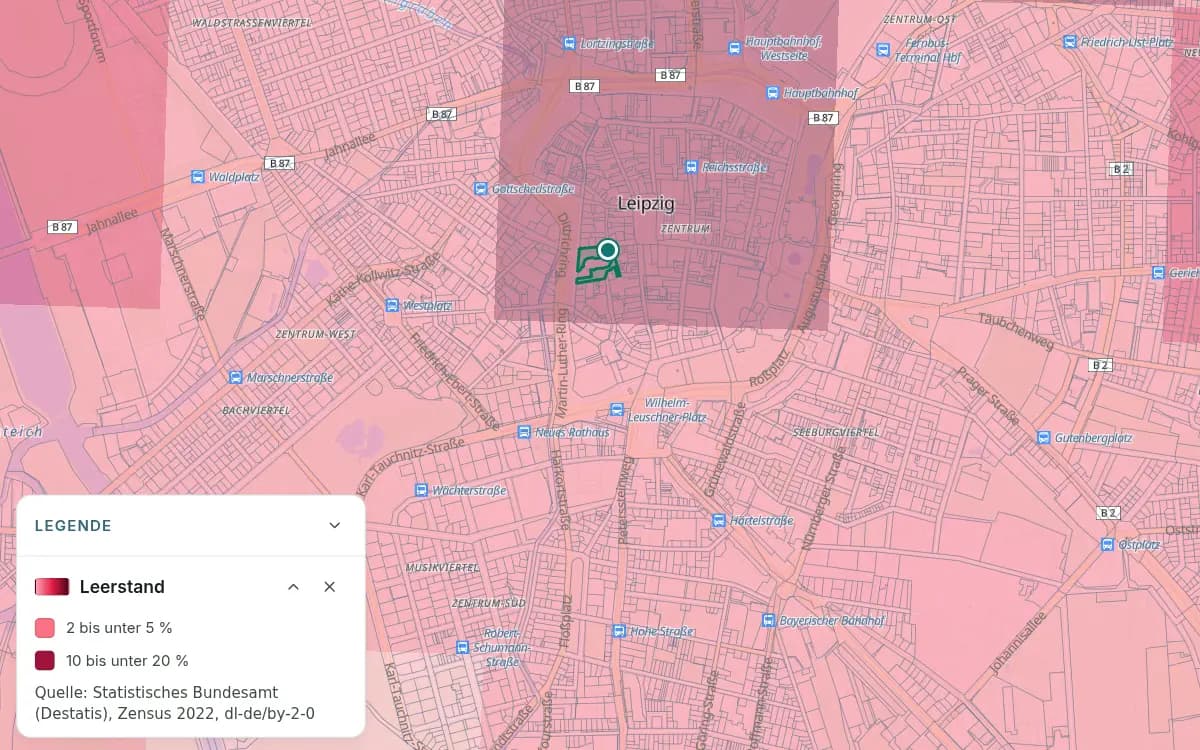Click the green location marker pin
1200x750 pixels.
tap(607, 249)
